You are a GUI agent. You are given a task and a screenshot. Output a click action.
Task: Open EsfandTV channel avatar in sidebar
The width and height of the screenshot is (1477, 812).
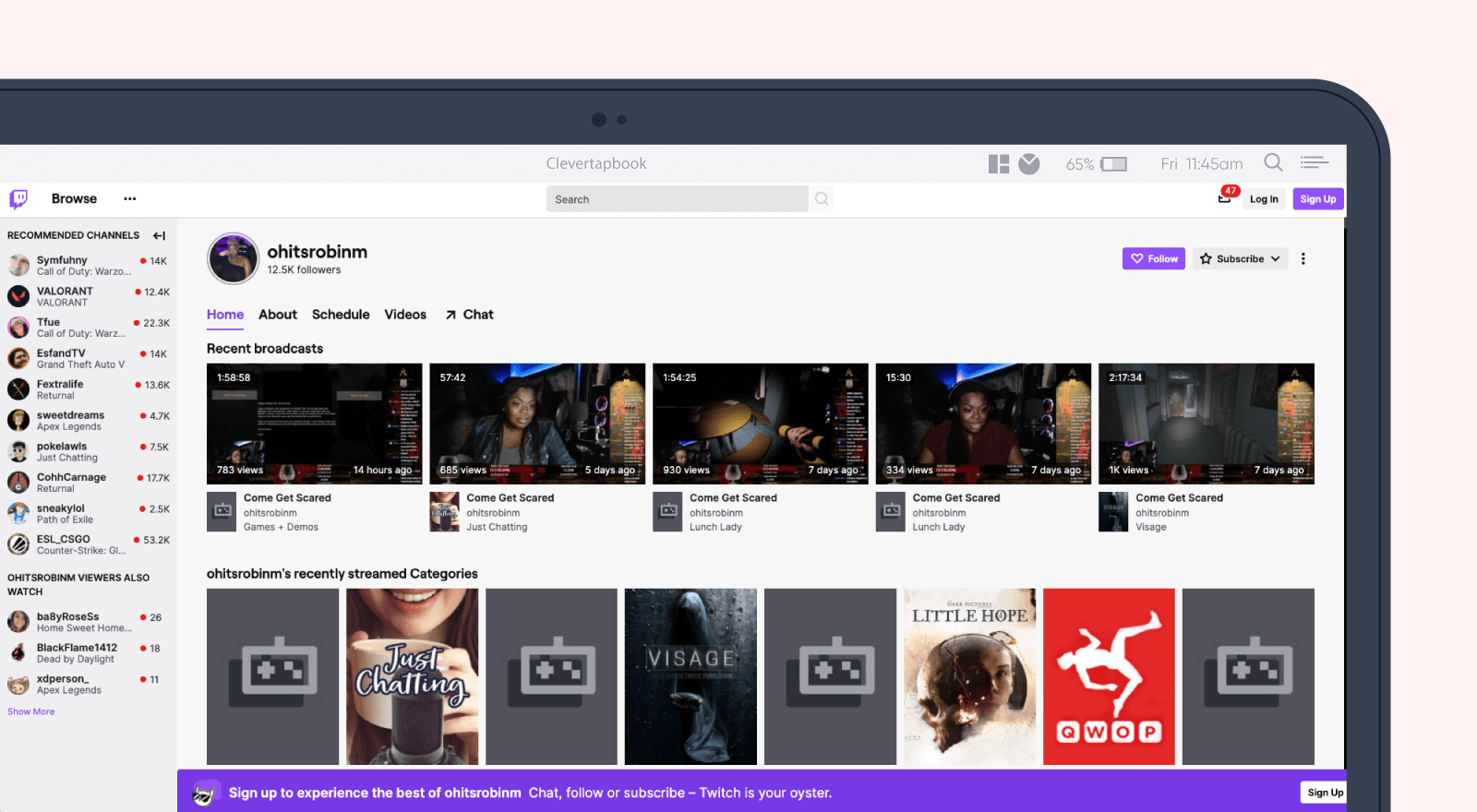(18, 358)
